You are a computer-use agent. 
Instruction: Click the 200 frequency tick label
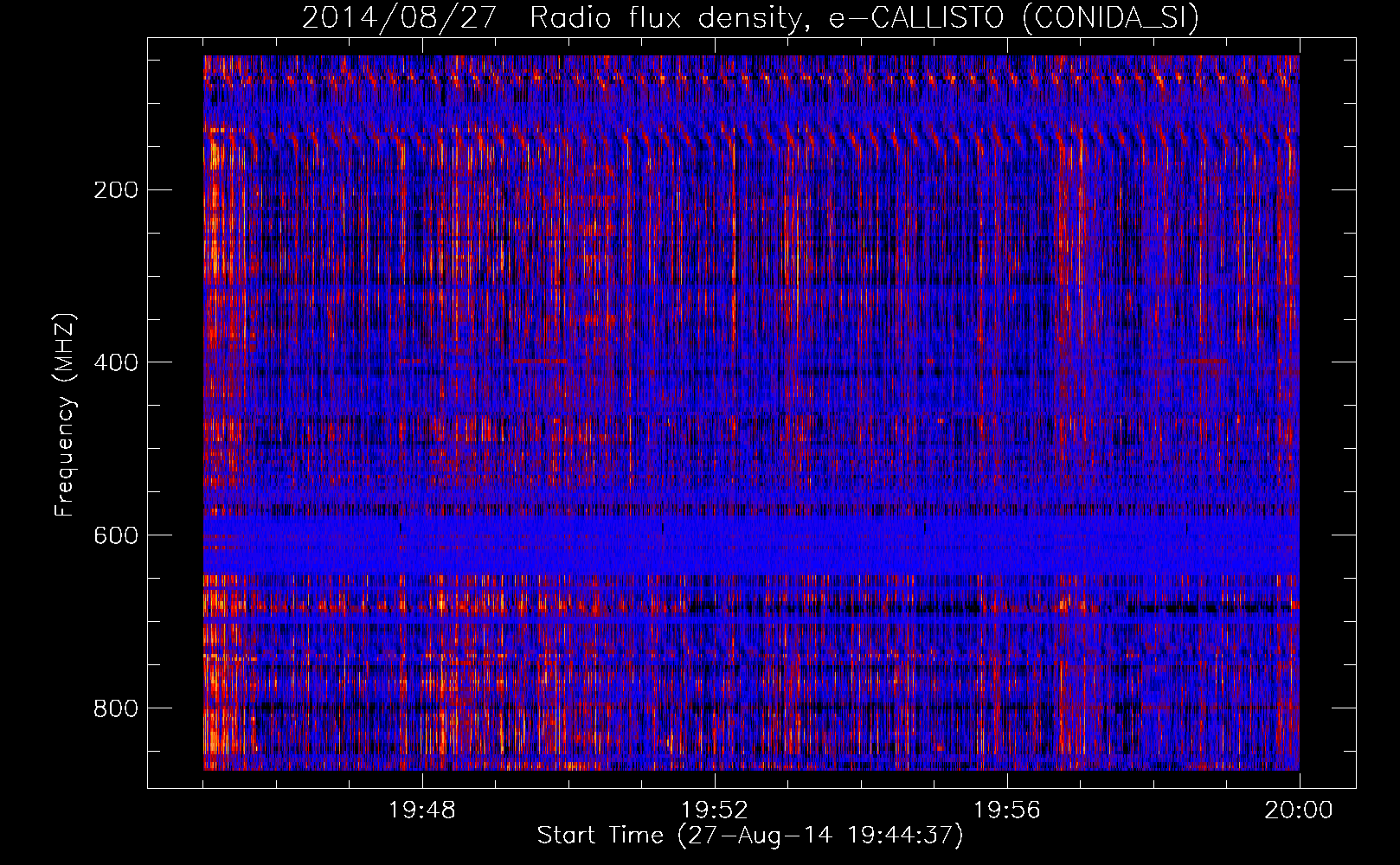(115, 189)
